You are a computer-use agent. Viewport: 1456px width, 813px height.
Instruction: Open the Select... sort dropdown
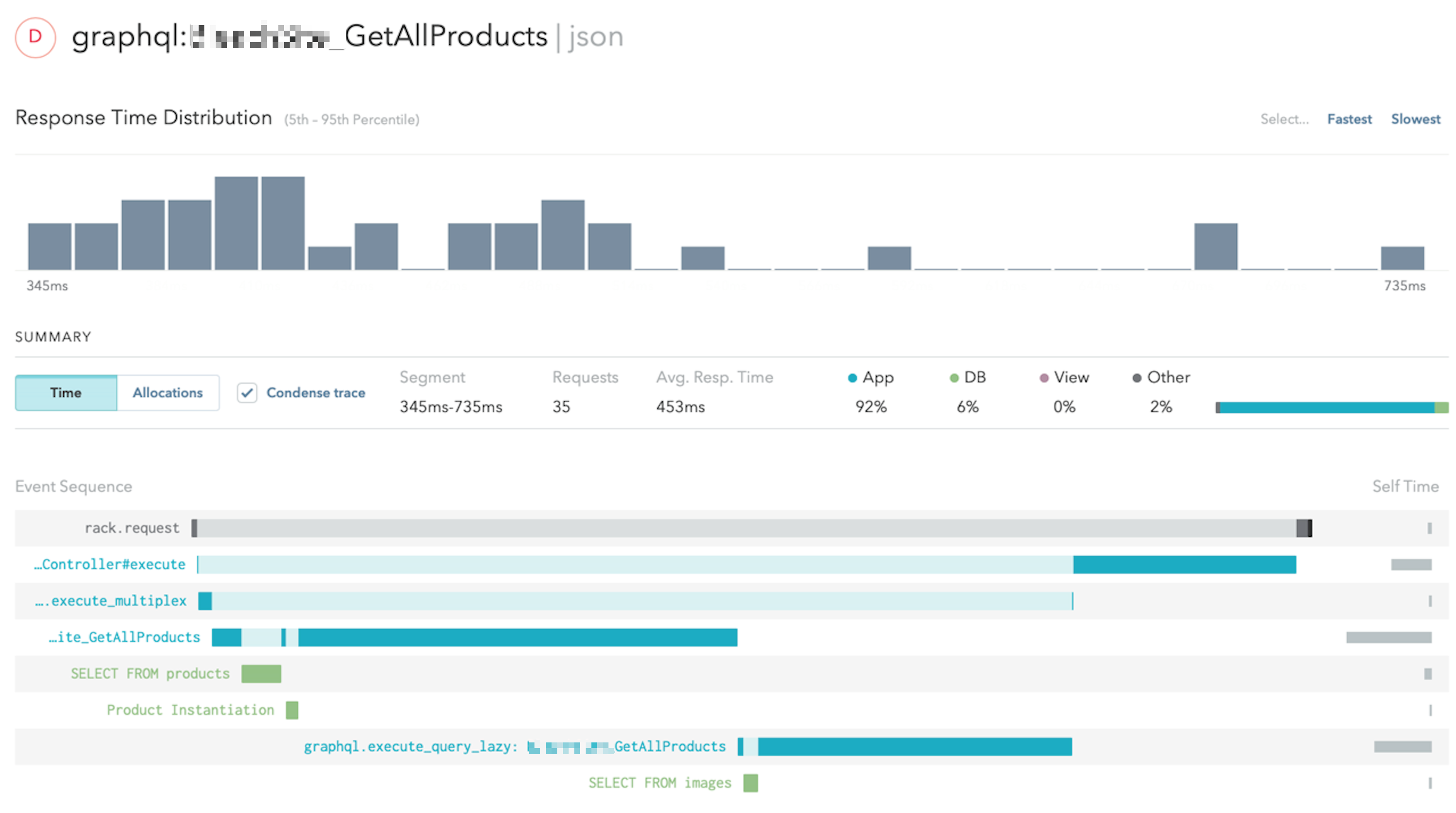(1284, 119)
